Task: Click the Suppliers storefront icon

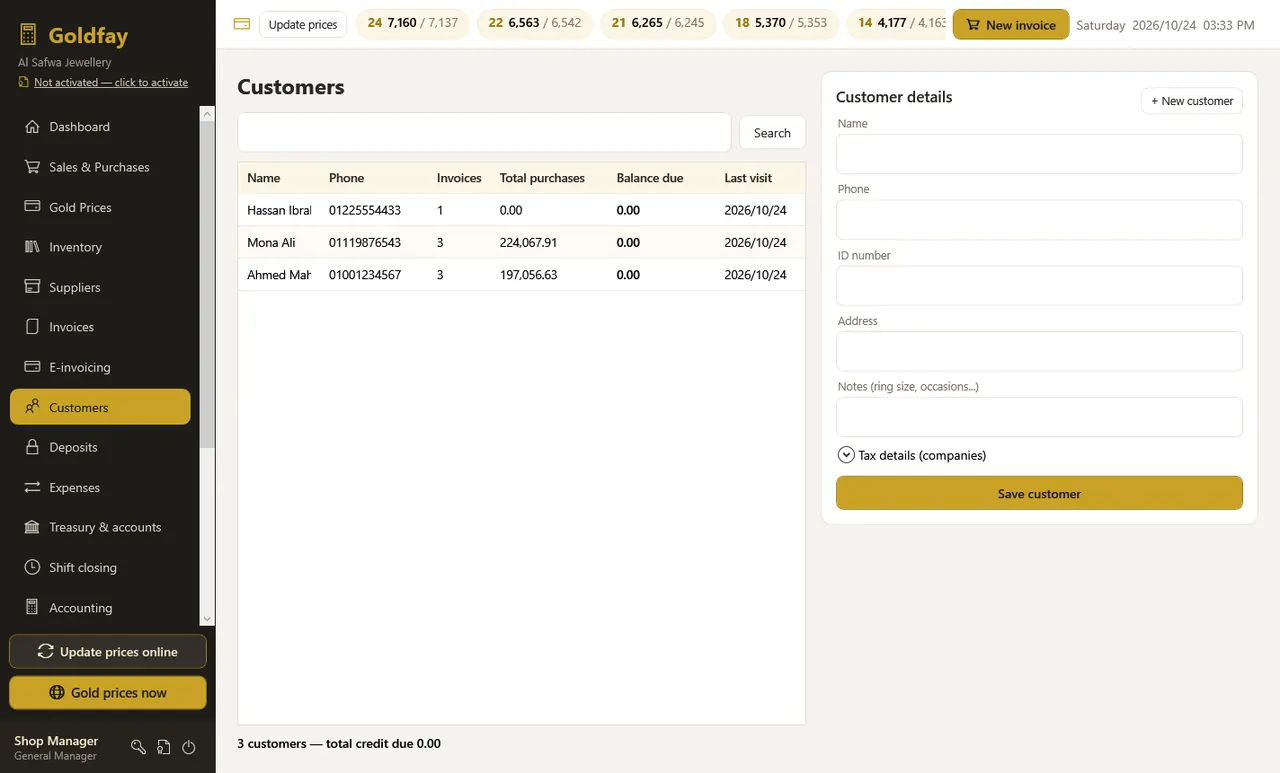Action: coord(32,287)
